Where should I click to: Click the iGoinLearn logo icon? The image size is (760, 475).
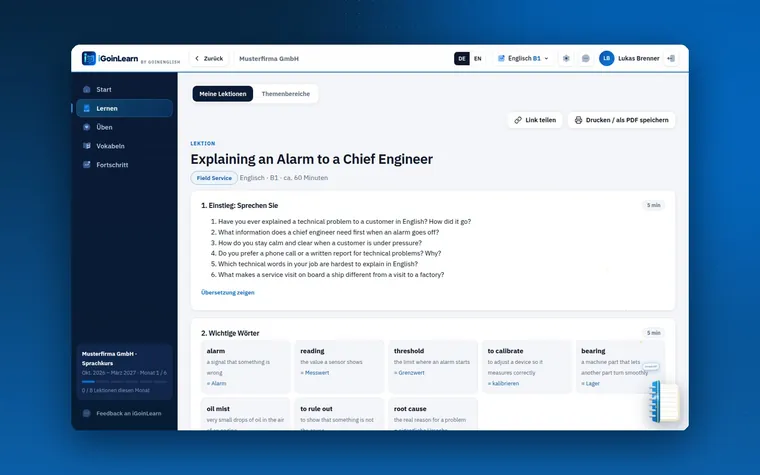tap(89, 58)
